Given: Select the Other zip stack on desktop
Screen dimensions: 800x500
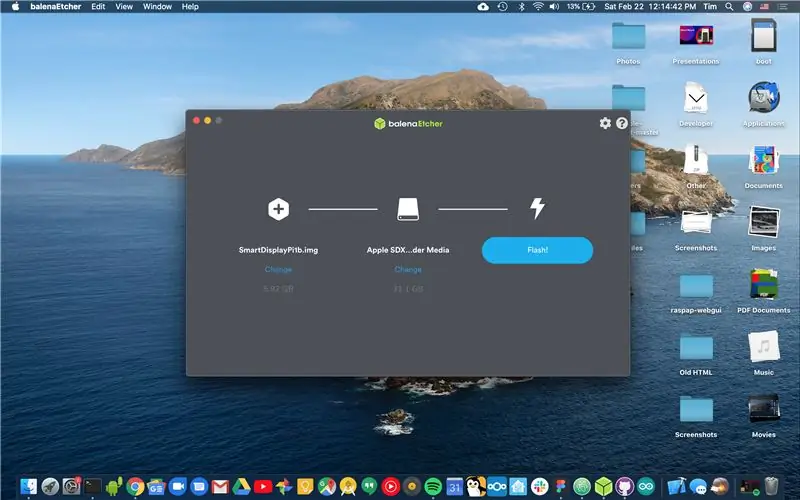Looking at the screenshot, I should coord(696,167).
